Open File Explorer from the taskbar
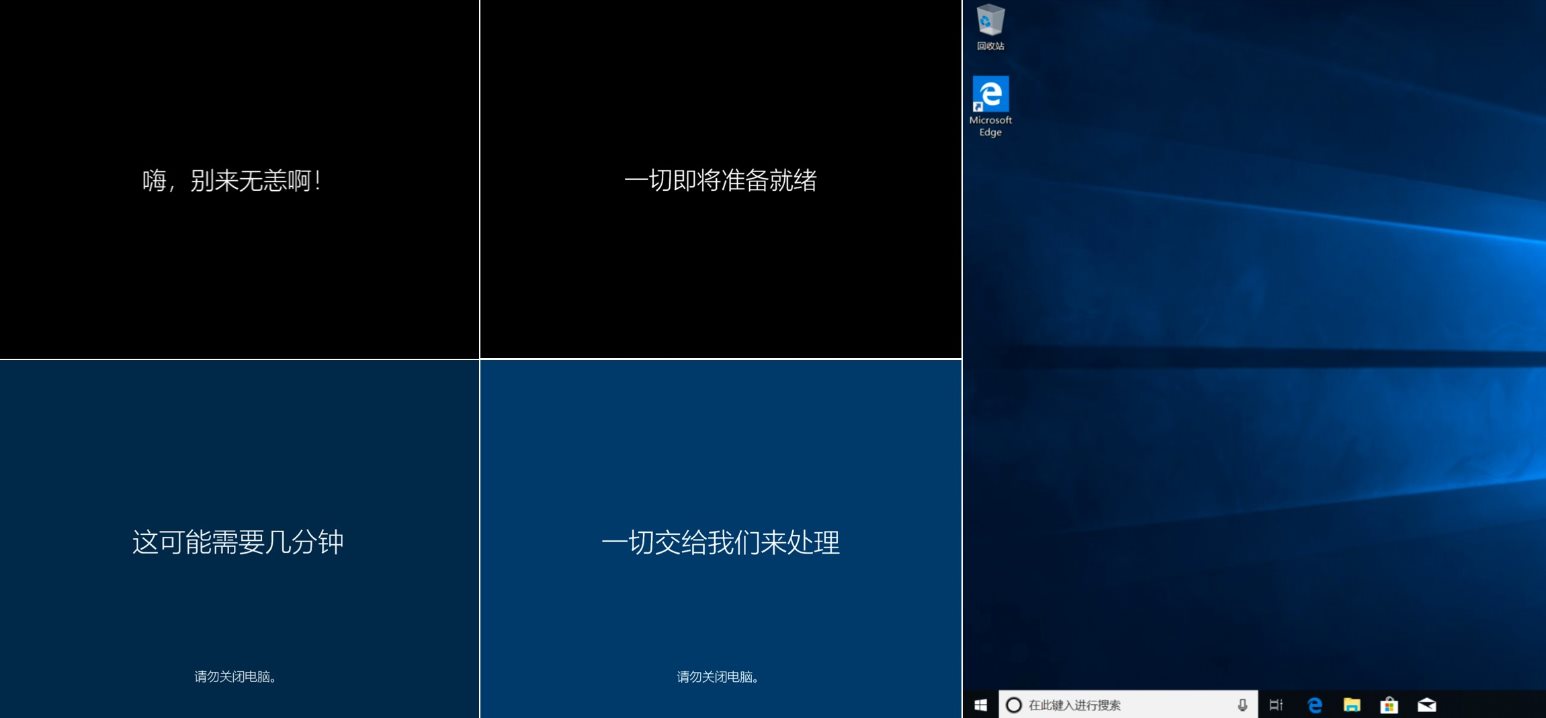 pos(1351,705)
